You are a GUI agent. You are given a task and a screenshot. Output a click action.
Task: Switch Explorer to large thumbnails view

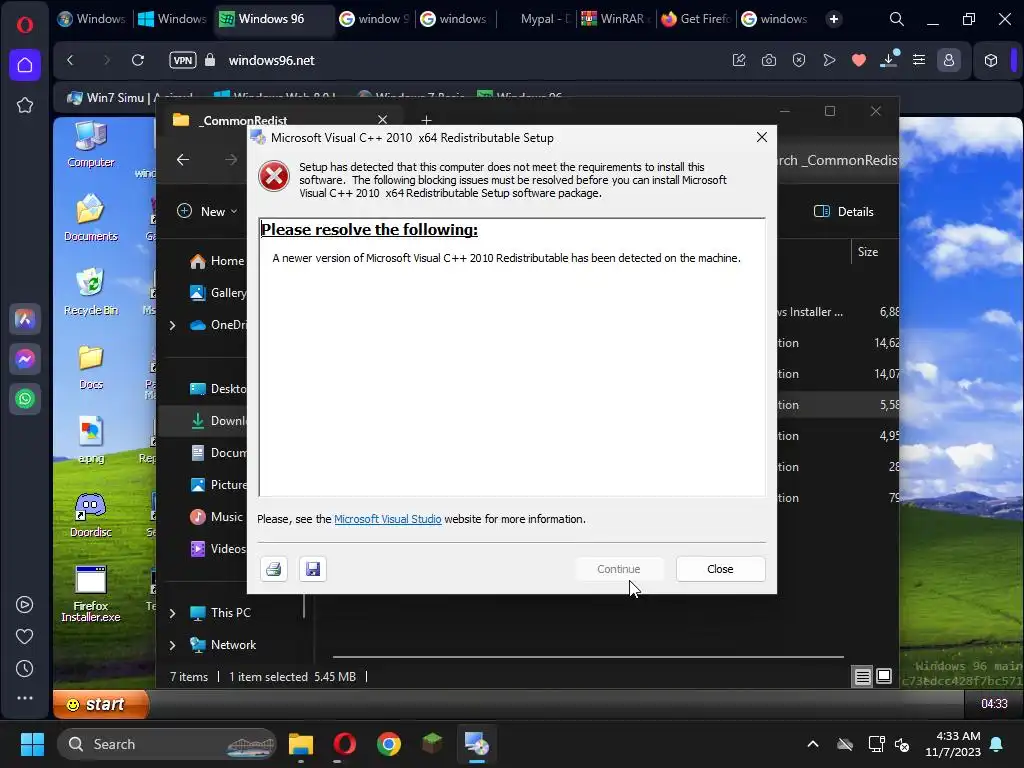884,677
